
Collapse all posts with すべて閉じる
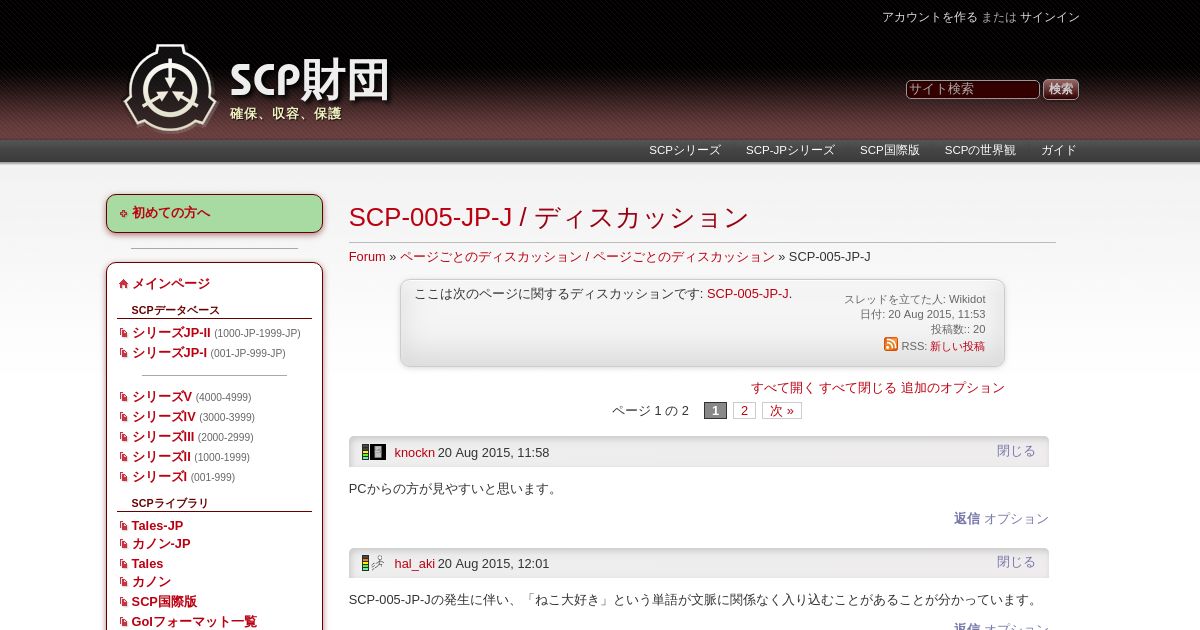[x=858, y=388]
